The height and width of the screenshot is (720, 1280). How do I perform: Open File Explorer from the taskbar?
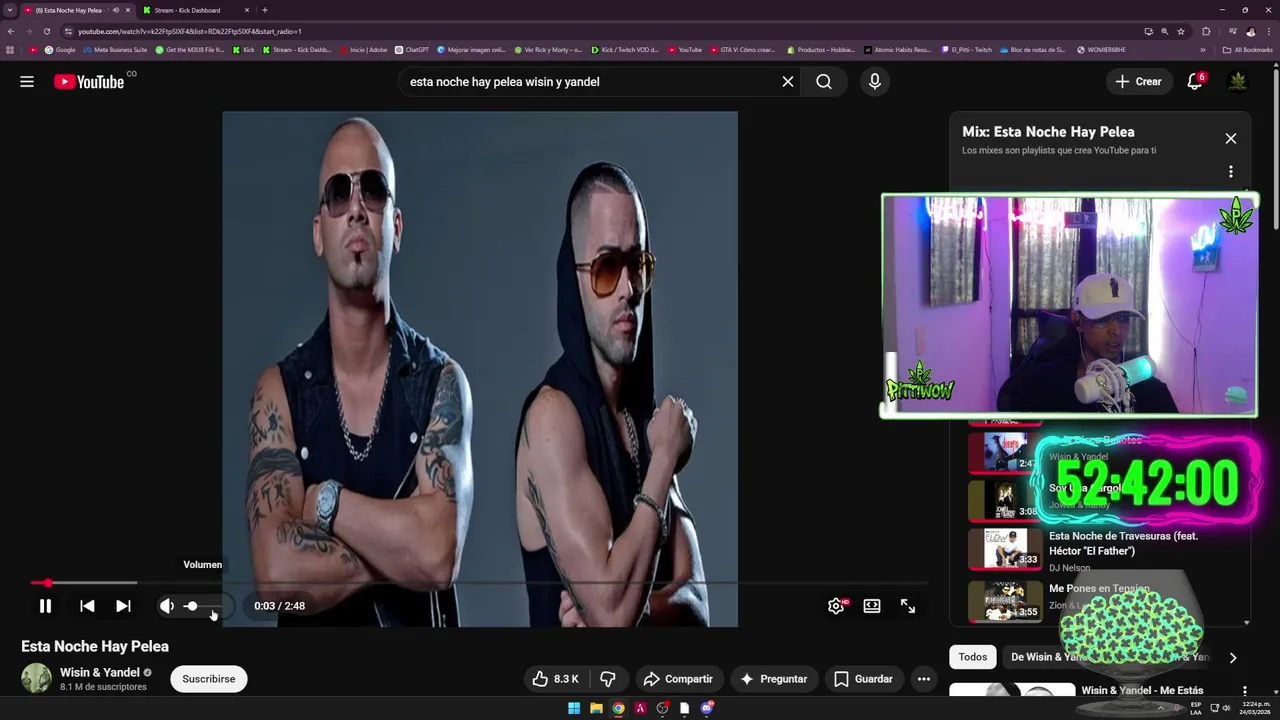pos(596,708)
